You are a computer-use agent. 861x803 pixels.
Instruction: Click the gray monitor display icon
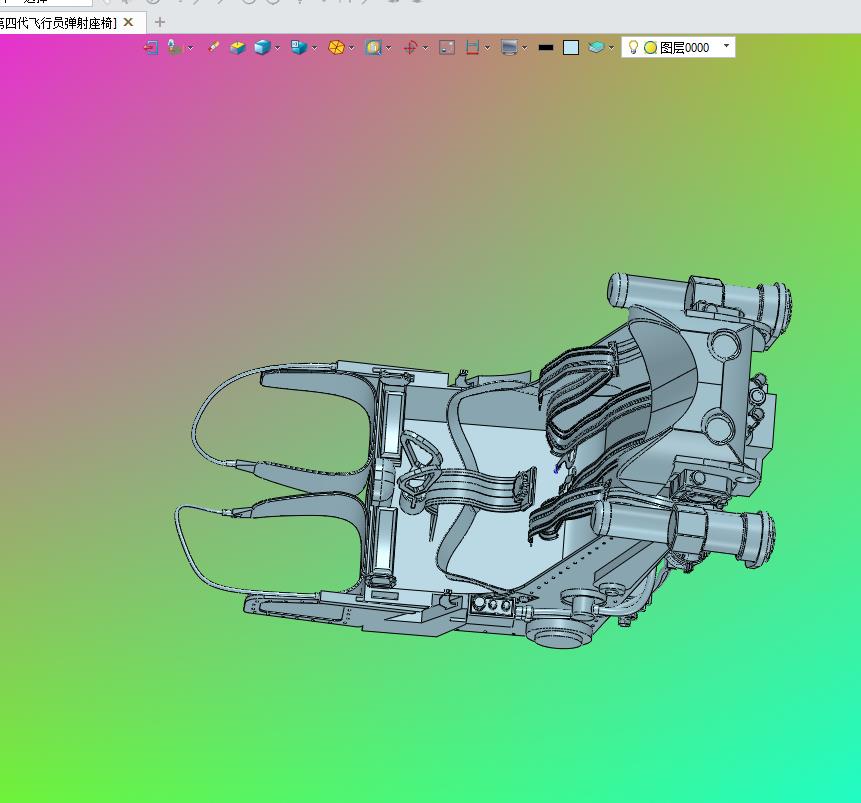pos(509,48)
